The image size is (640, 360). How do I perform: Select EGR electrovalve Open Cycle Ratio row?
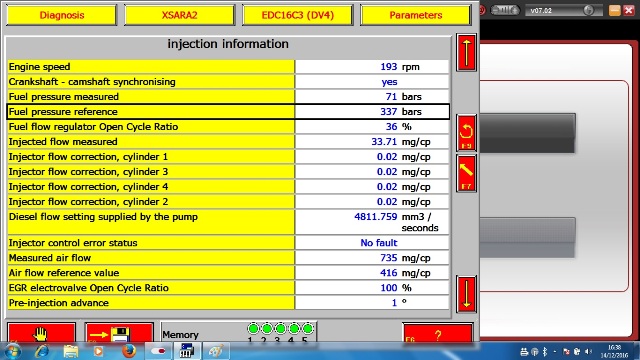229,288
